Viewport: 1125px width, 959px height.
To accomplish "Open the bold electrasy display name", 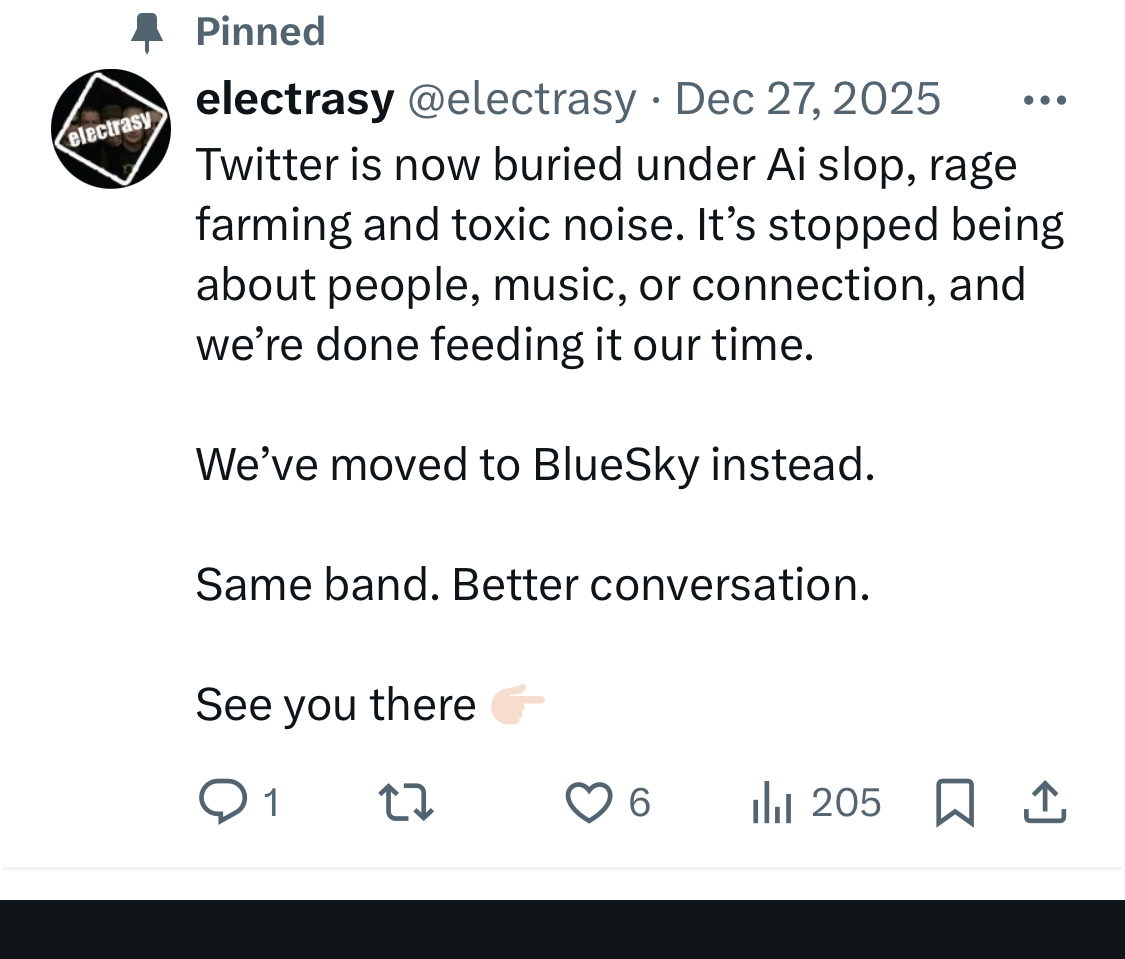I will pos(295,99).
